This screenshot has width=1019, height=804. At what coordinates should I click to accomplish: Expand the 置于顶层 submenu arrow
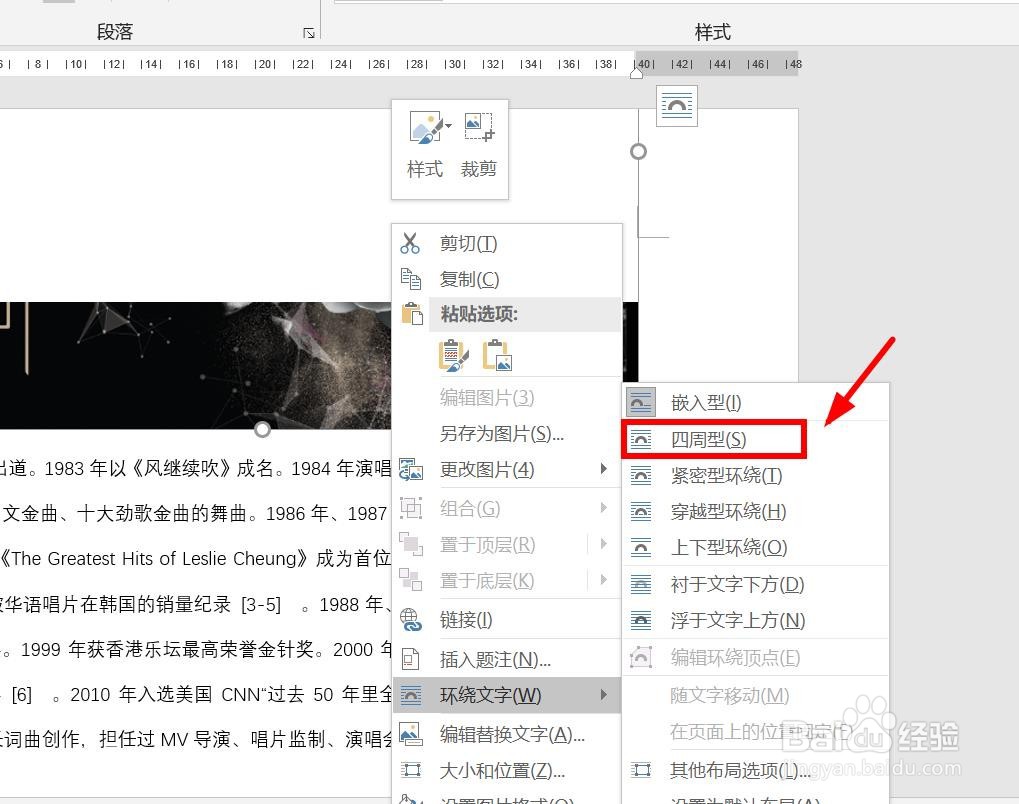pyautogui.click(x=603, y=544)
